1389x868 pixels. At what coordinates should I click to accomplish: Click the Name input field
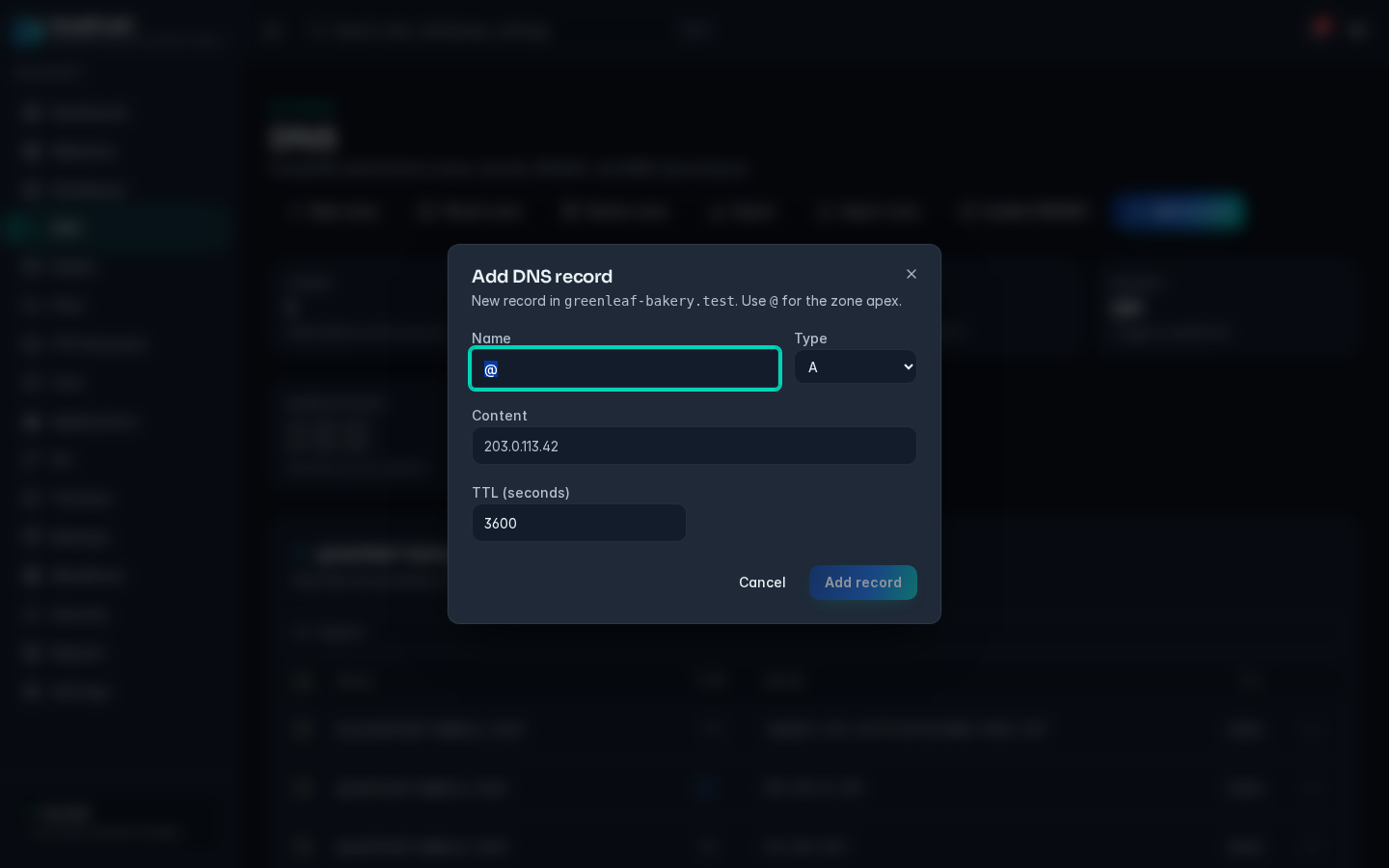(625, 368)
